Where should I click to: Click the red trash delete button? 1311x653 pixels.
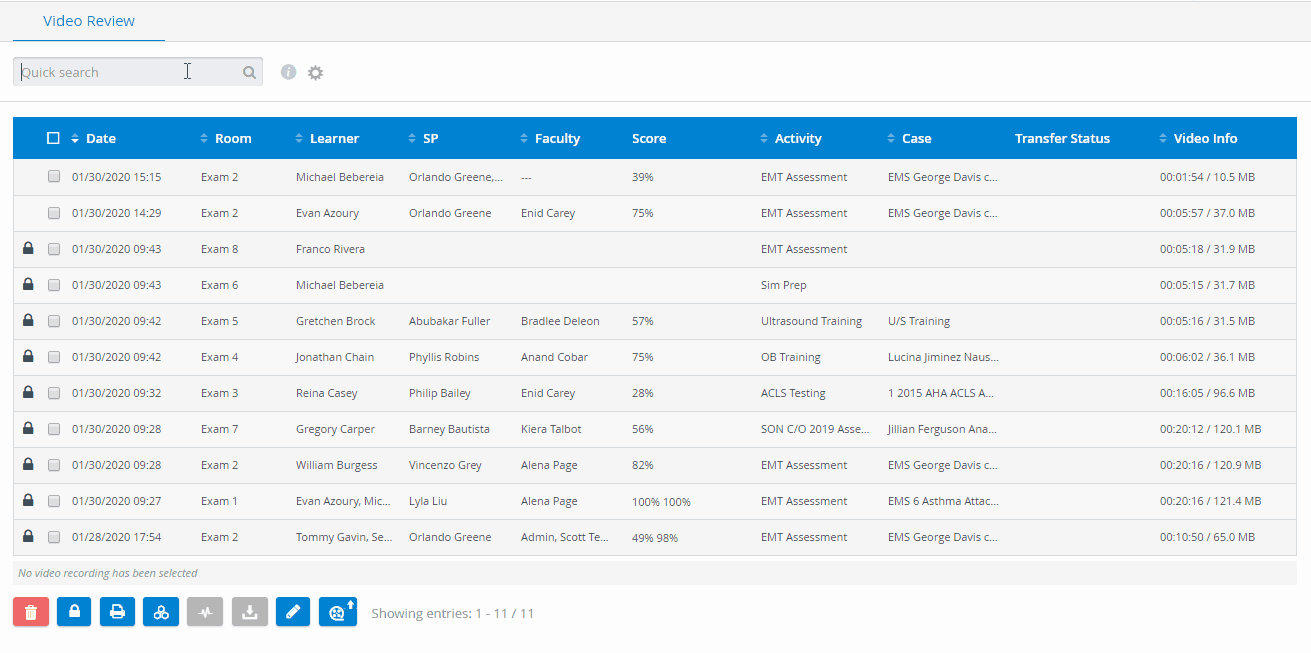point(31,612)
